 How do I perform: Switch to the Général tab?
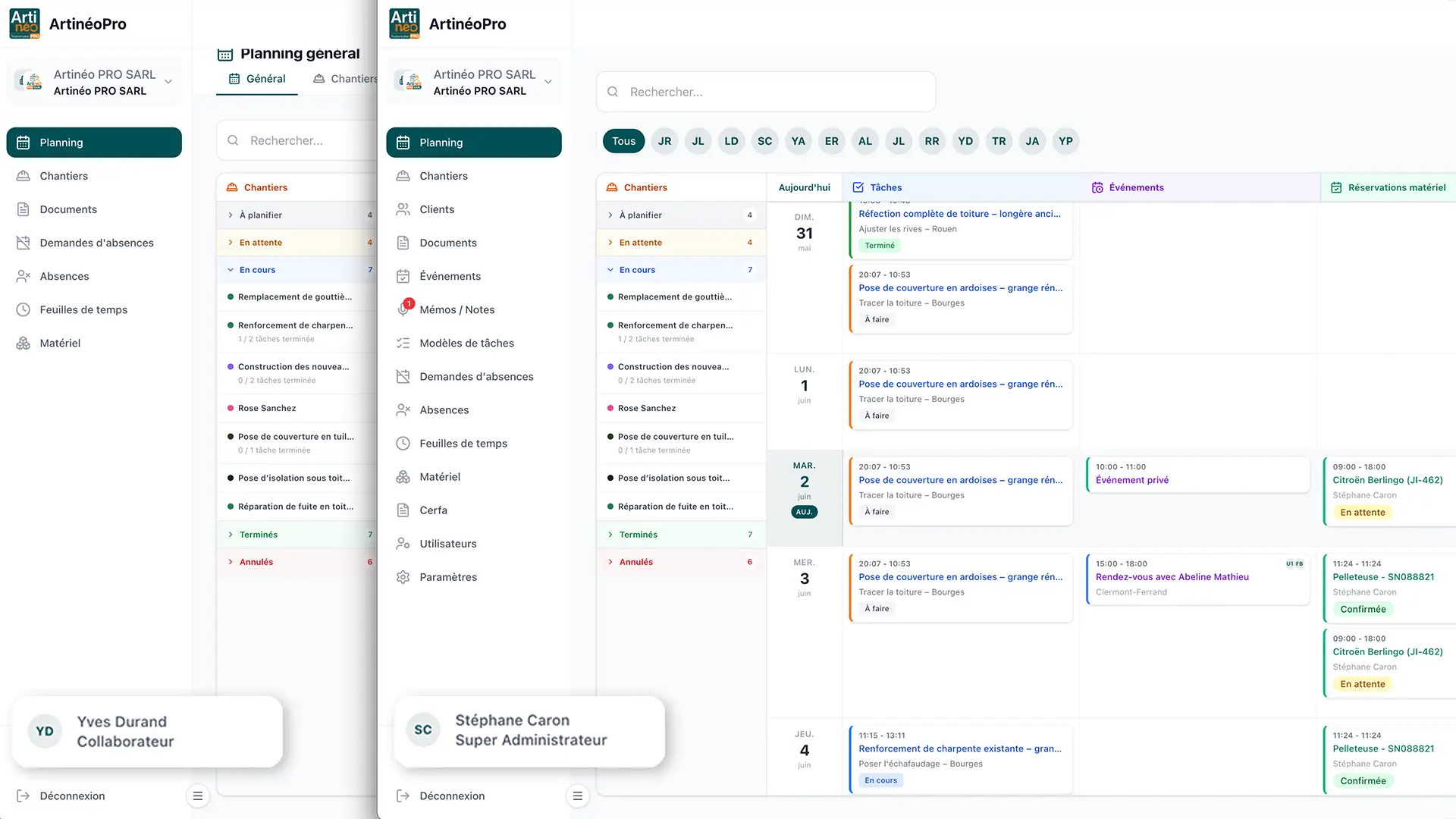(x=257, y=79)
